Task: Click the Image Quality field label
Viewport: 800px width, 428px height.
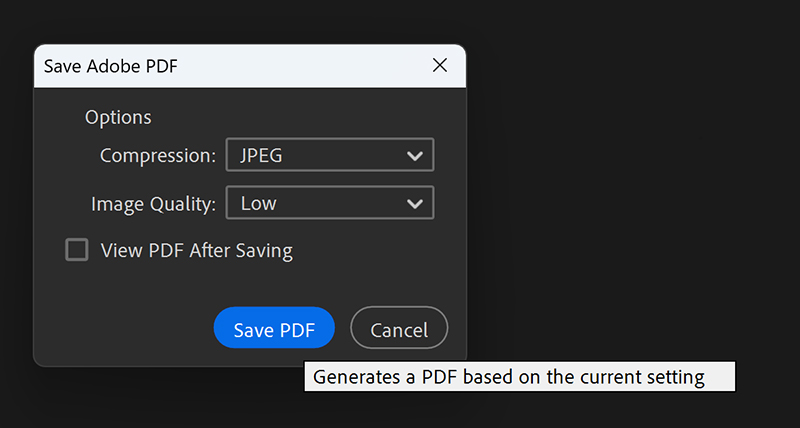Action: point(154,204)
